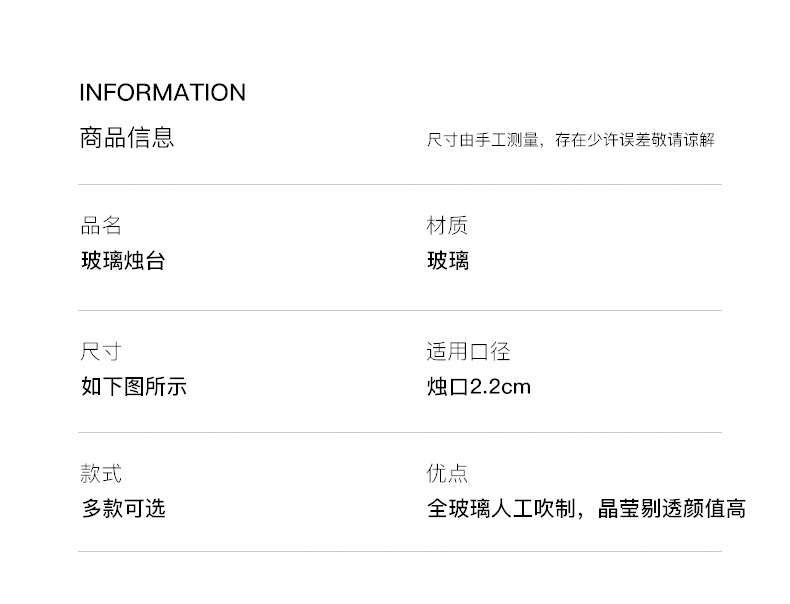
Task: Click the 尺寸 field label
Action: tap(101, 352)
